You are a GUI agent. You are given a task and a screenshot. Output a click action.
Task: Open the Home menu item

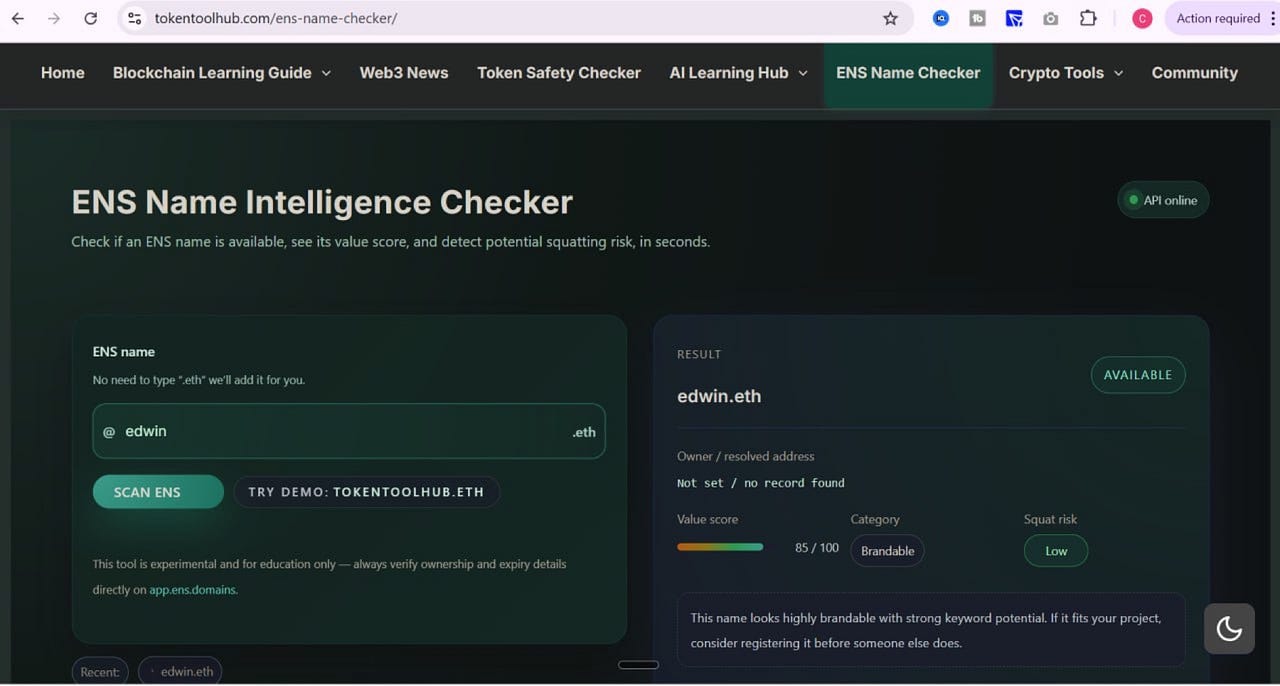(62, 73)
